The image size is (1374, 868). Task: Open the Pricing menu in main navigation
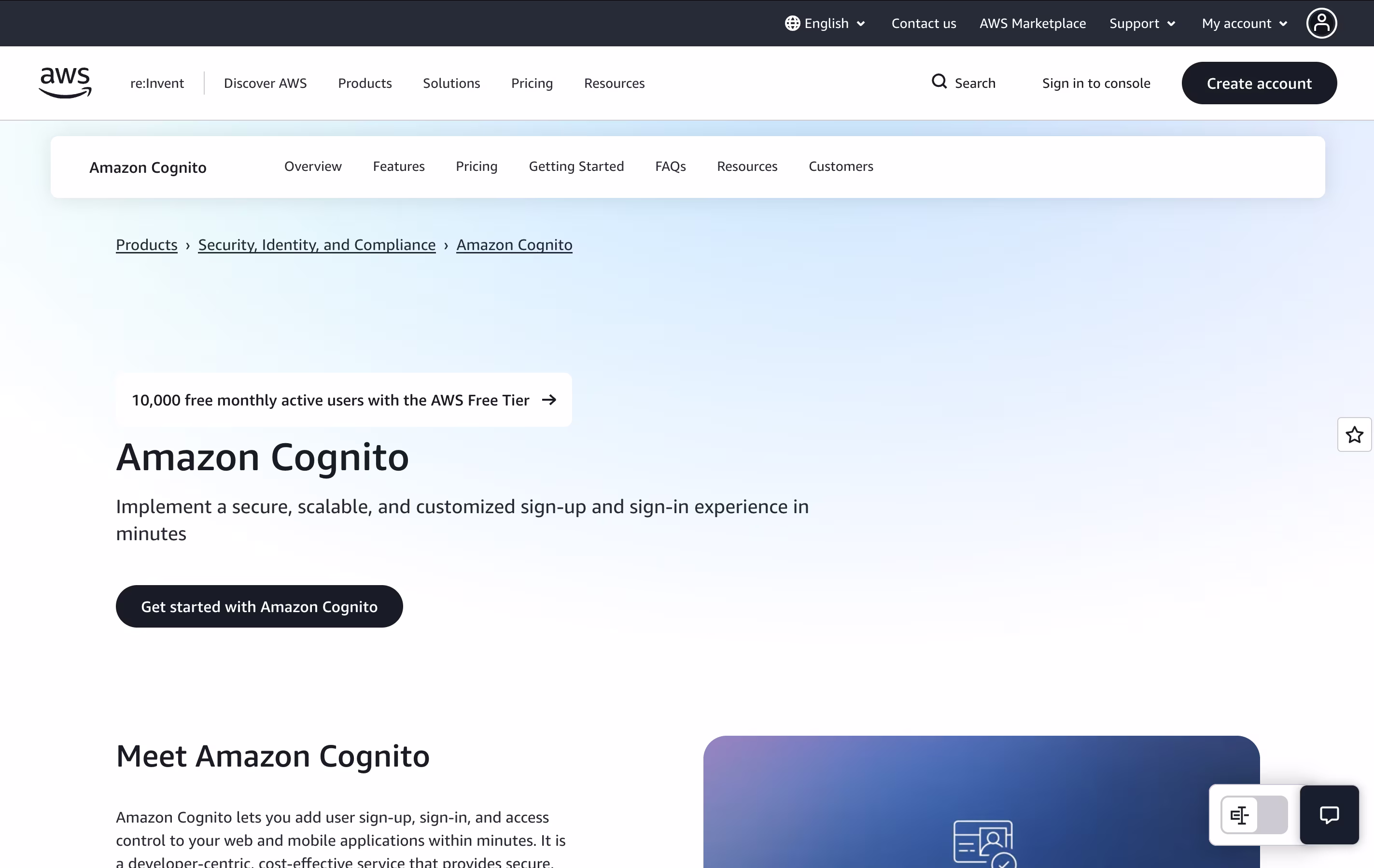[x=532, y=84]
